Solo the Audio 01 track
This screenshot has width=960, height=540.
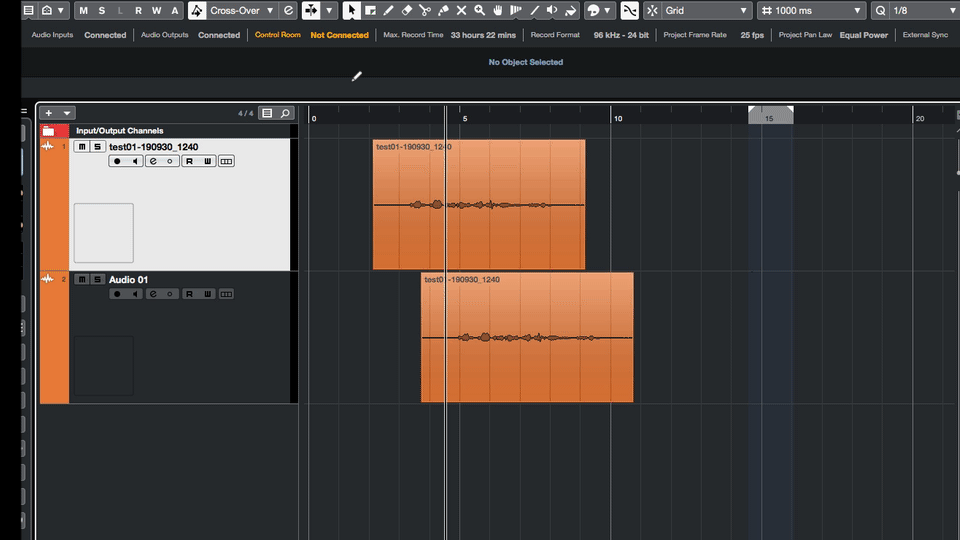[x=97, y=280]
